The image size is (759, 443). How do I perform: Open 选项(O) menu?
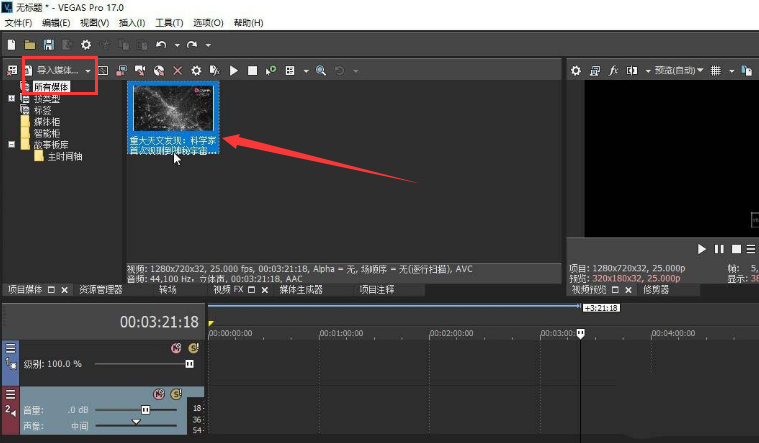(208, 23)
